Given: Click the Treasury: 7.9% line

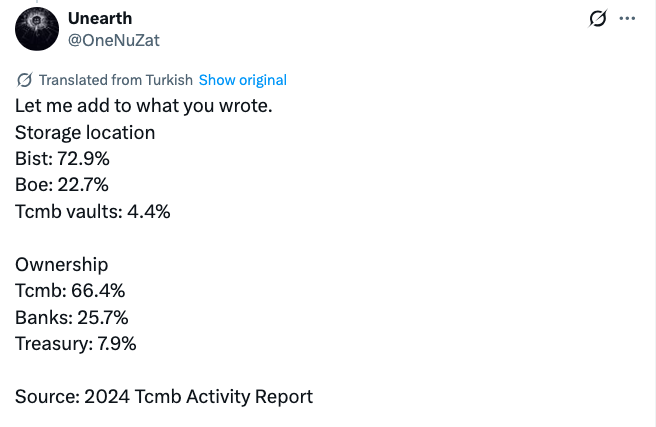Looking at the screenshot, I should click(x=75, y=344).
